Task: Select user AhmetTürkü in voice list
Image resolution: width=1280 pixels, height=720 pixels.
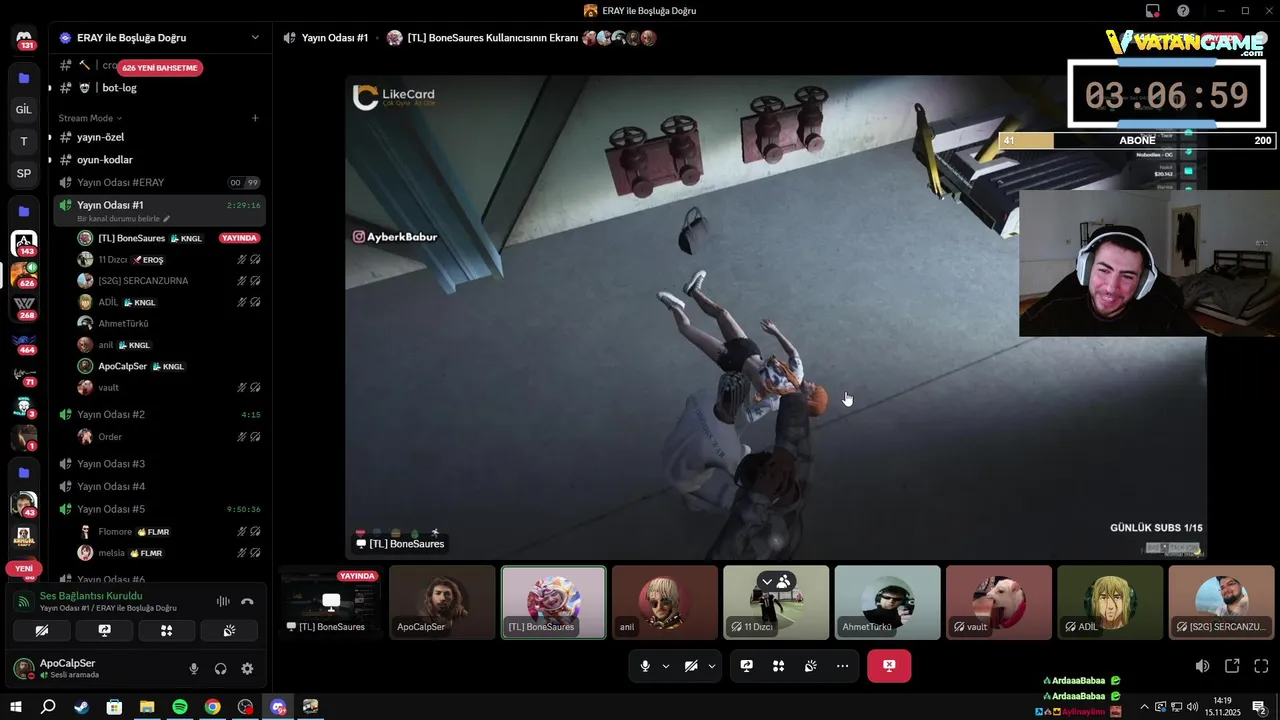Action: point(168,323)
